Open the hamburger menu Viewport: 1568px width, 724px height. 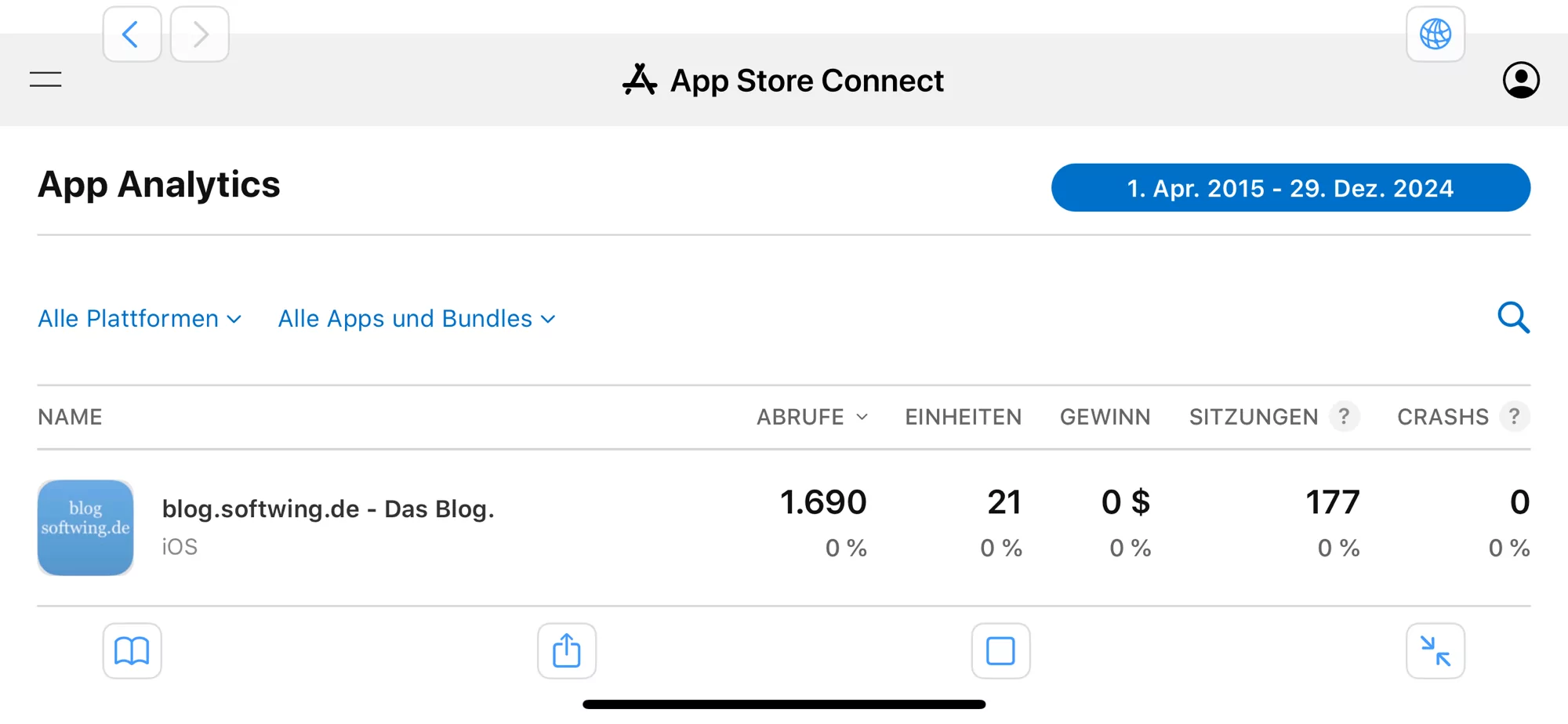pos(45,80)
